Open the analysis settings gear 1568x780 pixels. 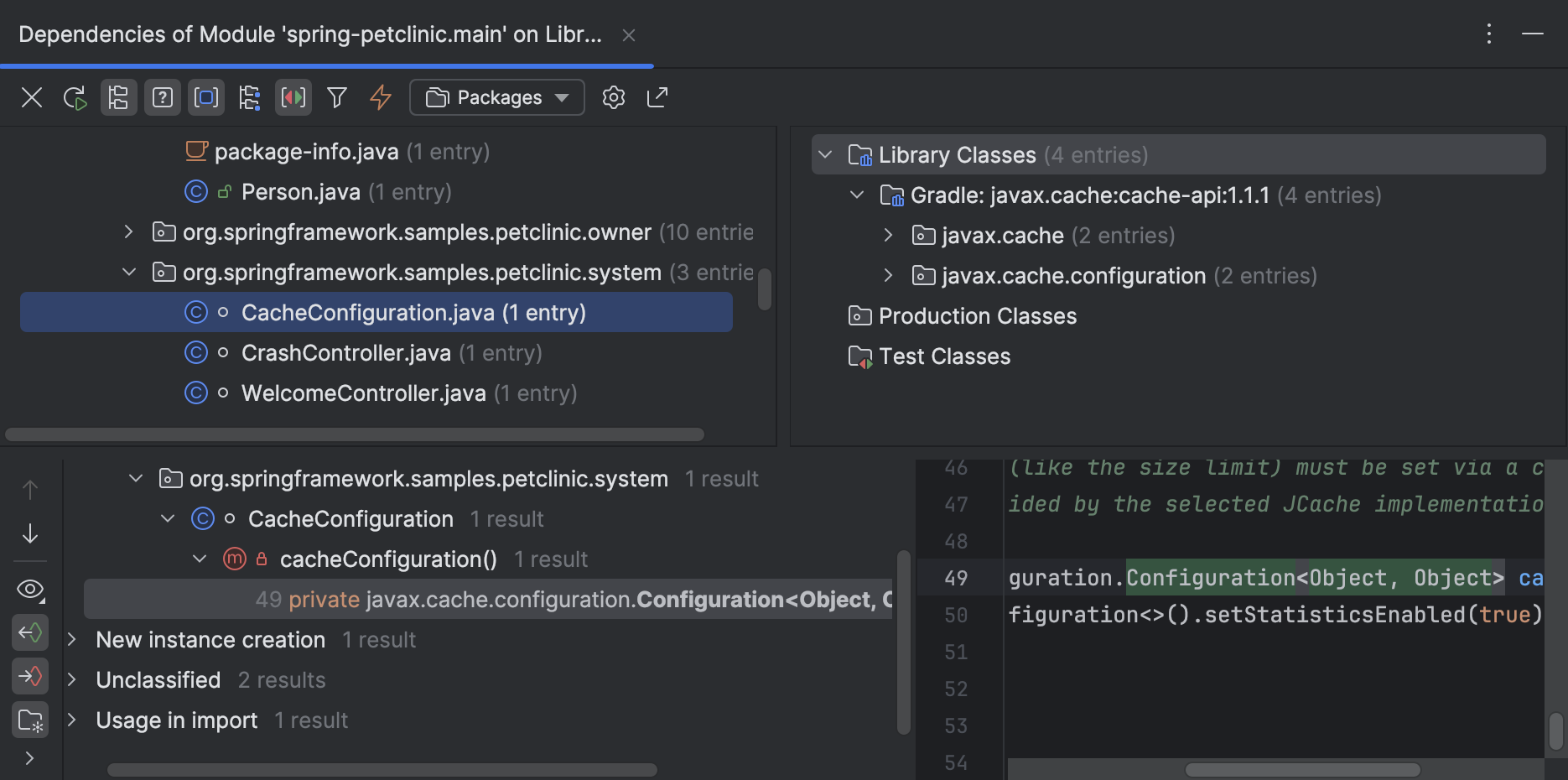tap(613, 97)
